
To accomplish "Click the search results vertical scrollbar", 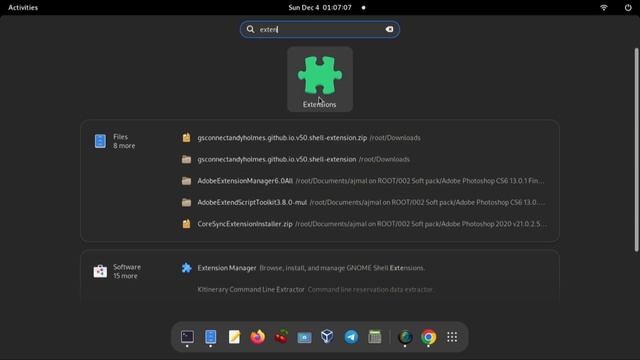I will [x=636, y=150].
